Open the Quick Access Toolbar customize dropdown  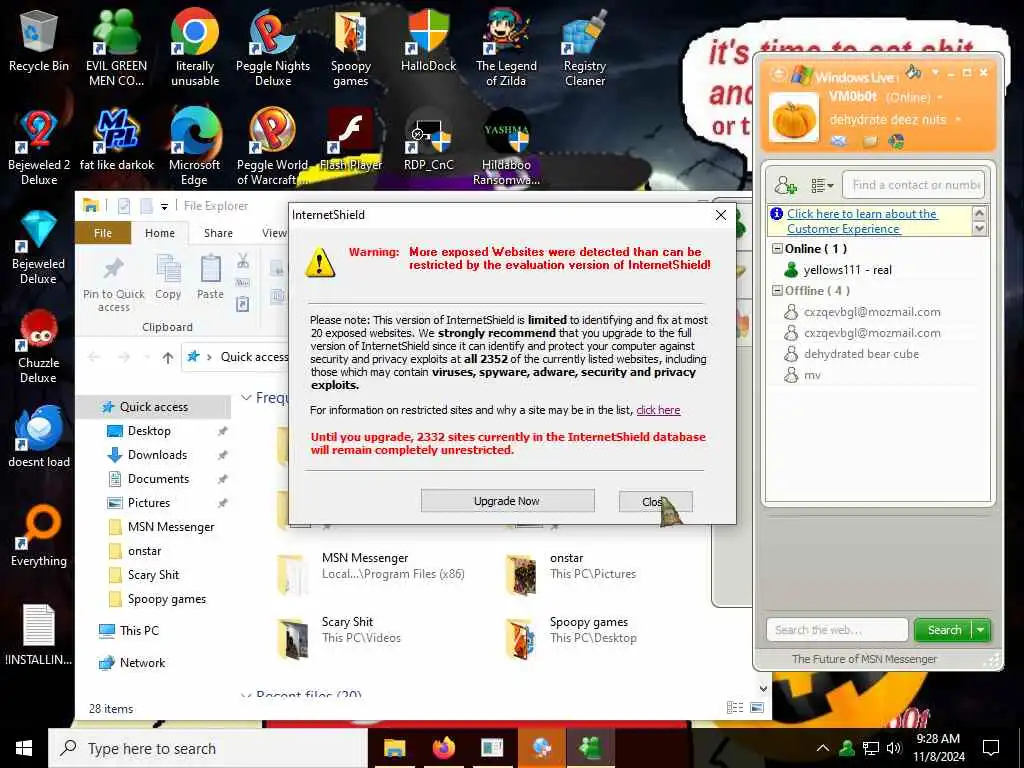click(164, 206)
